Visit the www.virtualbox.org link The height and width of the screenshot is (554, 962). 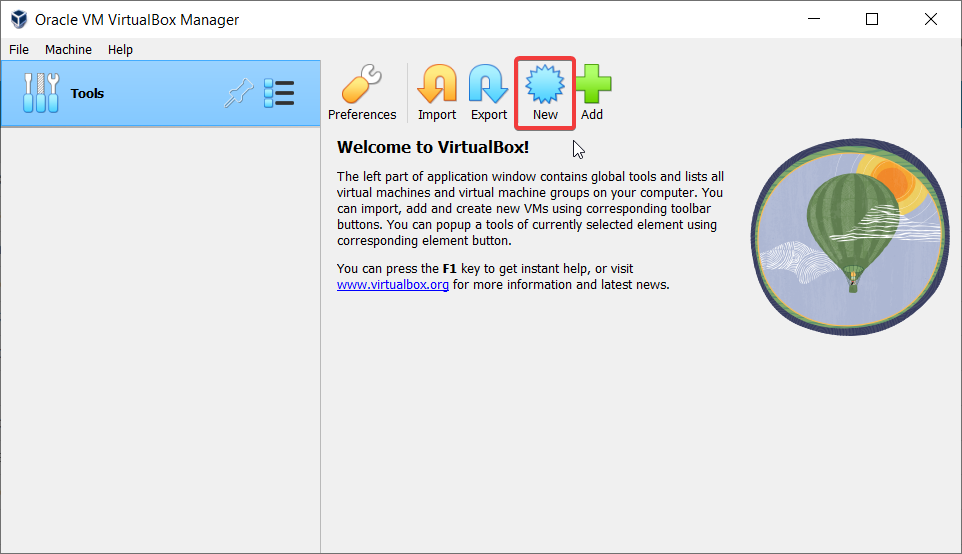coord(392,285)
